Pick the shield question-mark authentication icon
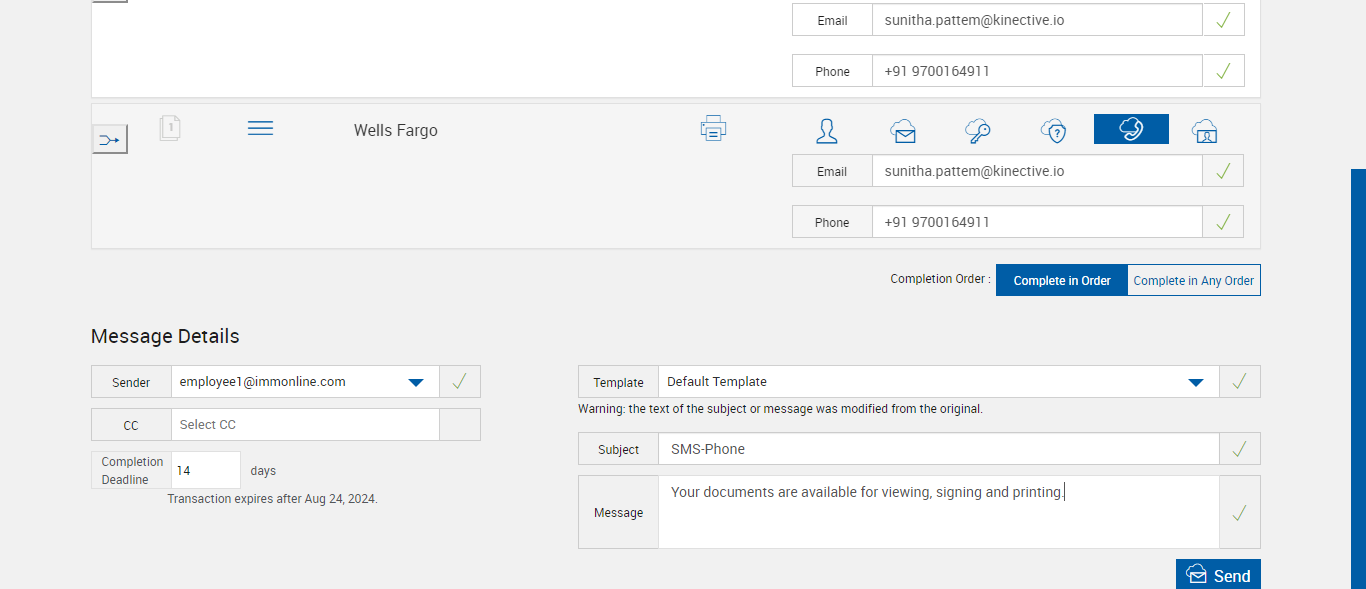 1053,131
